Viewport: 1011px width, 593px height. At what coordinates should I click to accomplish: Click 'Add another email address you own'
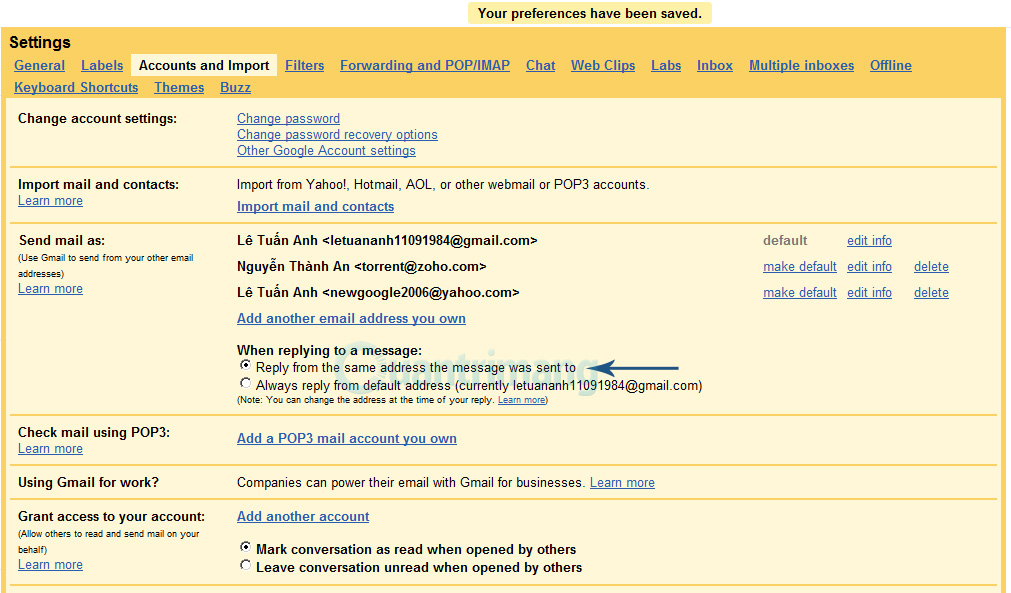click(x=351, y=318)
